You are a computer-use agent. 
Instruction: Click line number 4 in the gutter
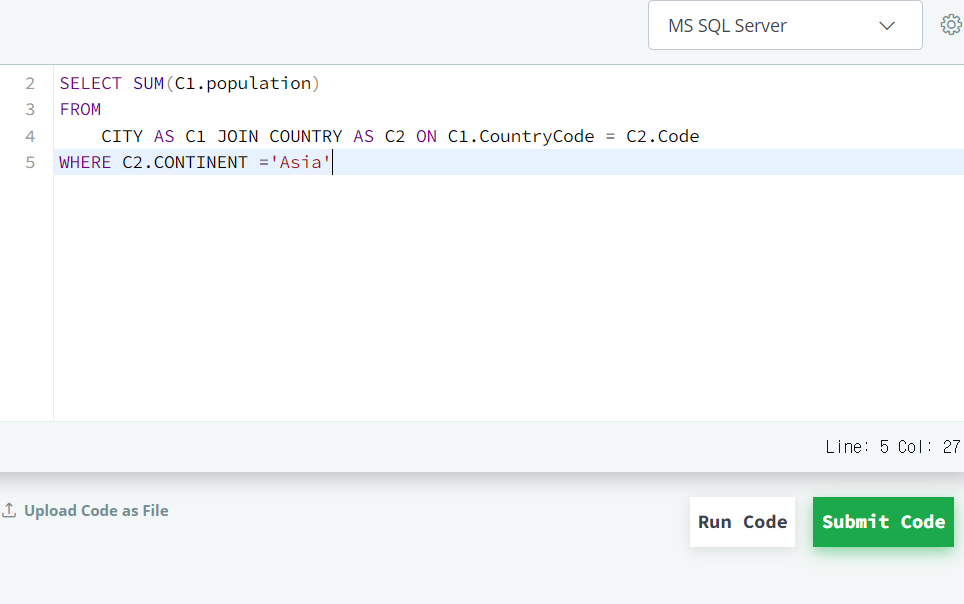coord(30,136)
